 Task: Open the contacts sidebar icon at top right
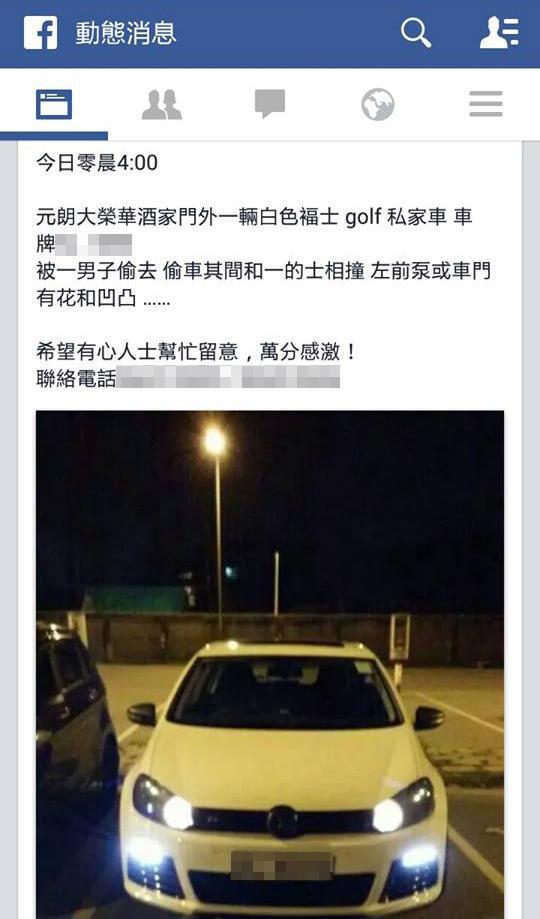(499, 32)
